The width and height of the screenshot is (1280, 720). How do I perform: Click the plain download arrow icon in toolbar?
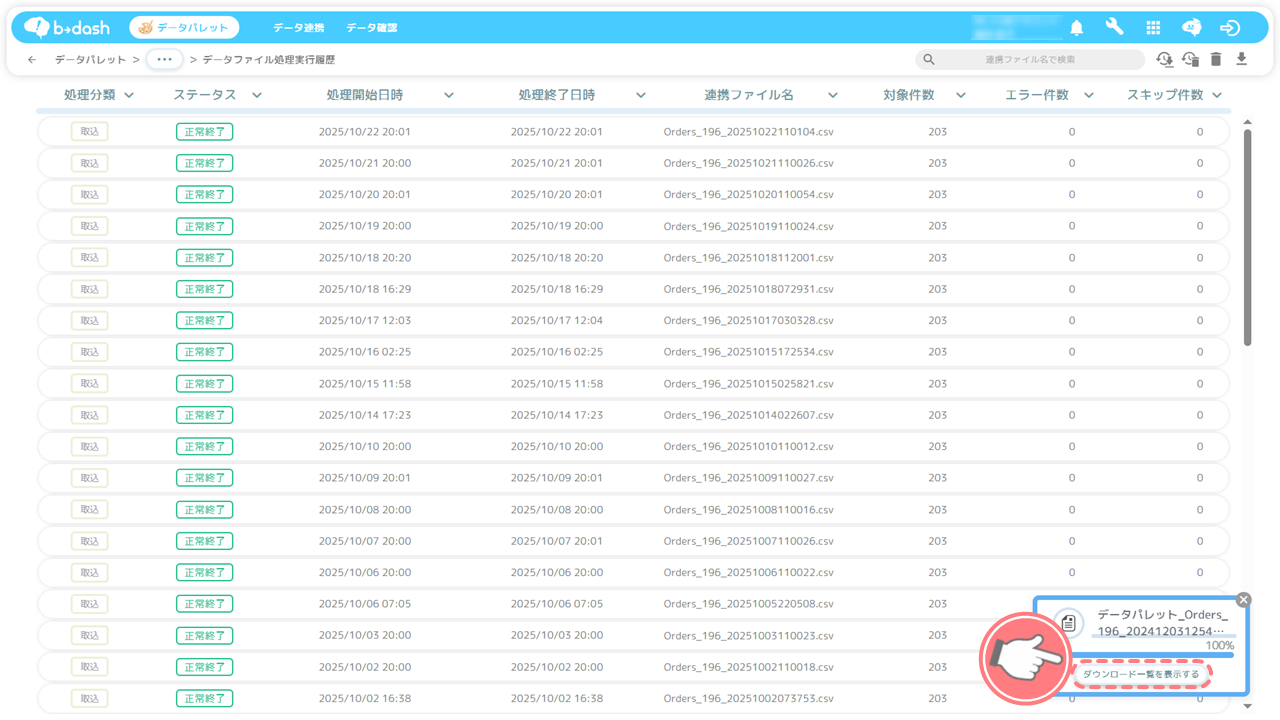(x=1242, y=60)
